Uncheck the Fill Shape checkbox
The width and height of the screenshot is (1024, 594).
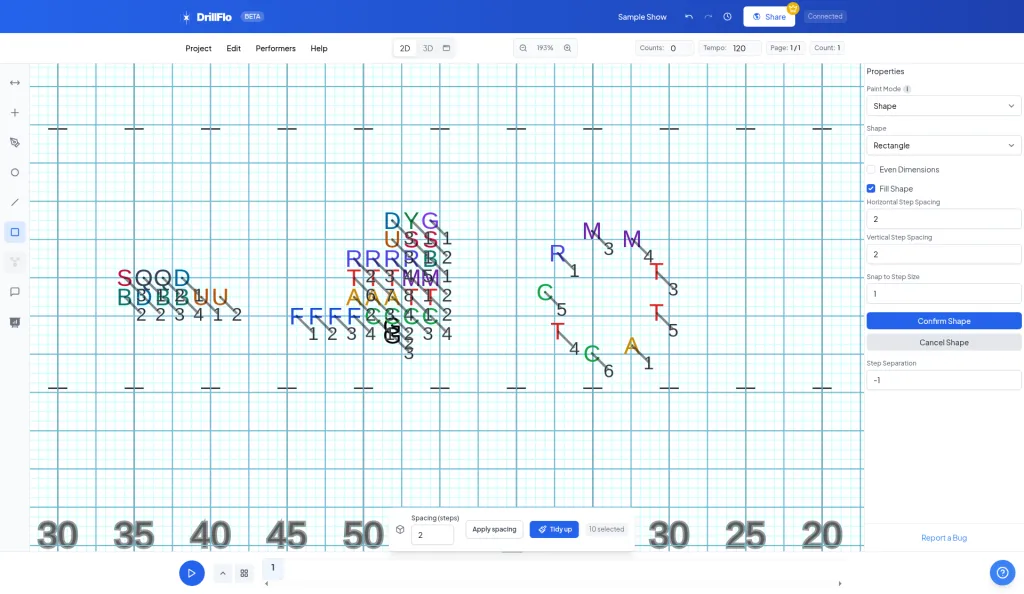[x=871, y=189]
